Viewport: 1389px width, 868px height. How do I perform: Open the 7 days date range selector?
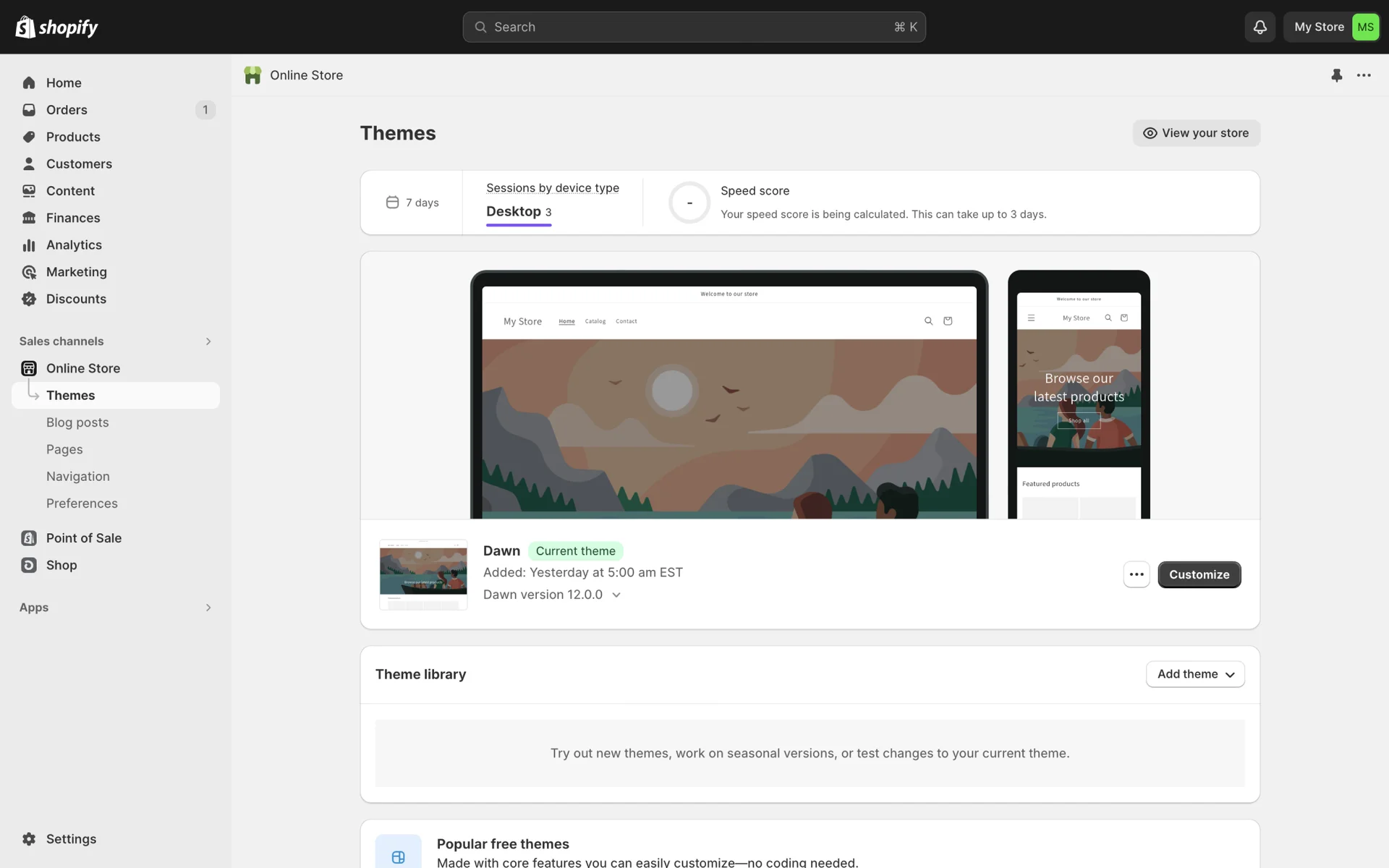412,203
